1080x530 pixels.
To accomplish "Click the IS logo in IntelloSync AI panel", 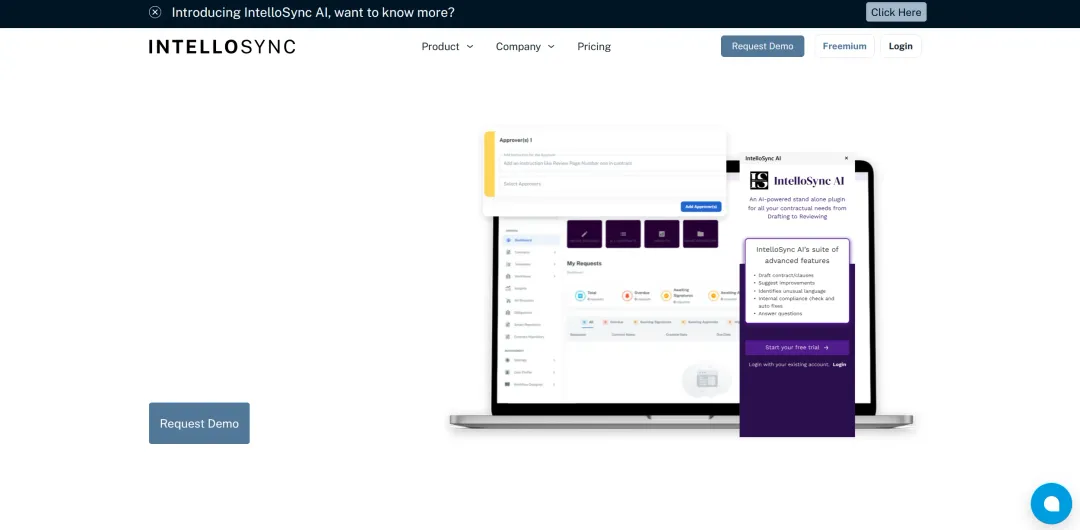I will [x=759, y=181].
